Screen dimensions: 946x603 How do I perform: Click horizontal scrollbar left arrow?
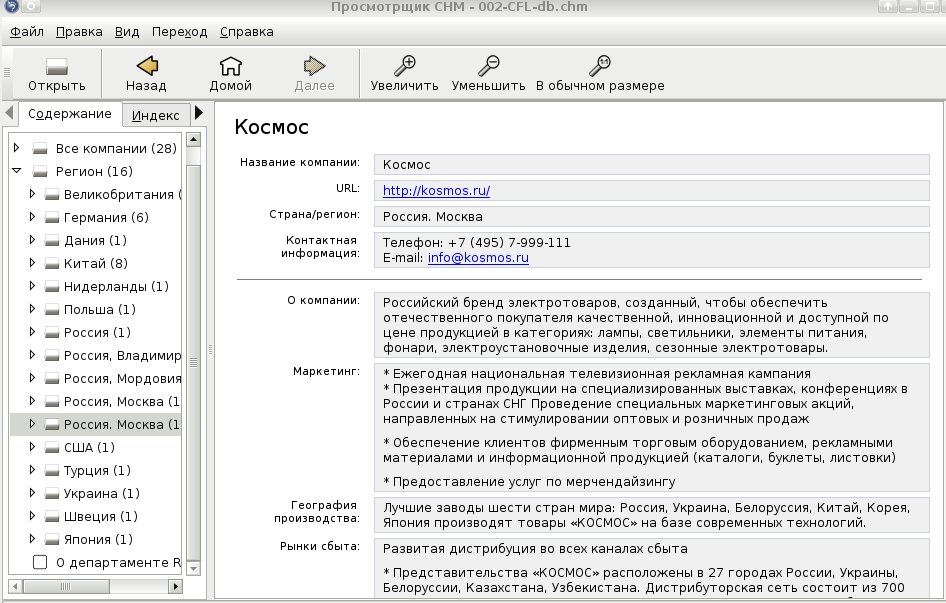click(15, 586)
